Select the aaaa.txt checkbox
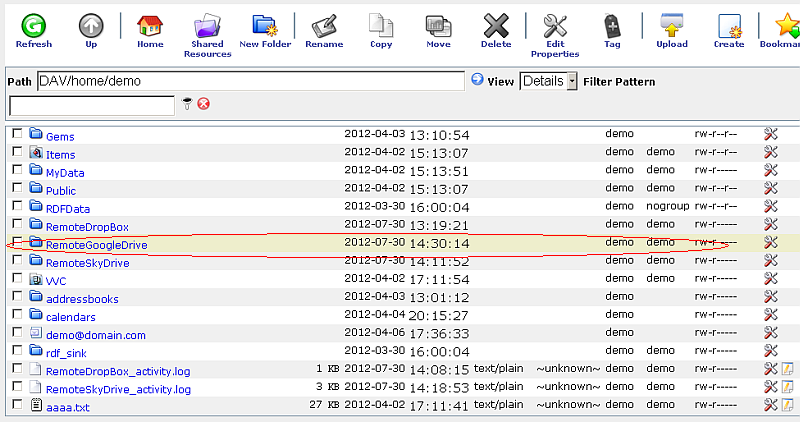 17,406
